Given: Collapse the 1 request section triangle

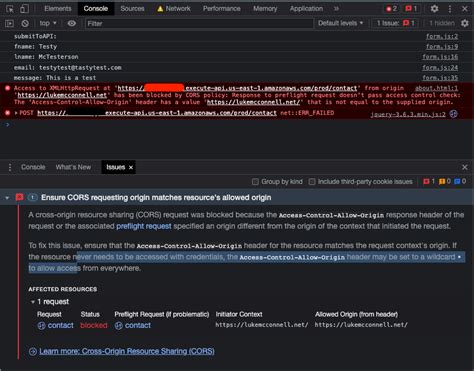Looking at the screenshot, I should point(33,302).
